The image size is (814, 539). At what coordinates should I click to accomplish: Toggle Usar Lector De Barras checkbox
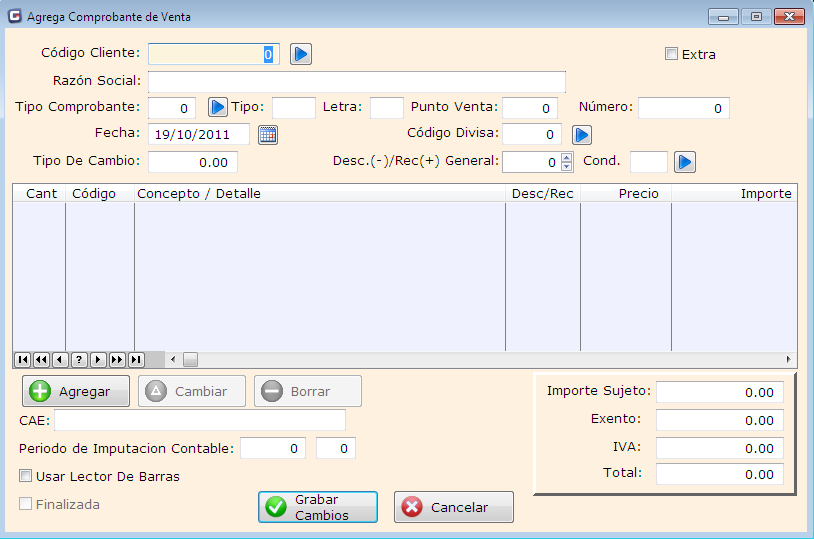(x=27, y=476)
